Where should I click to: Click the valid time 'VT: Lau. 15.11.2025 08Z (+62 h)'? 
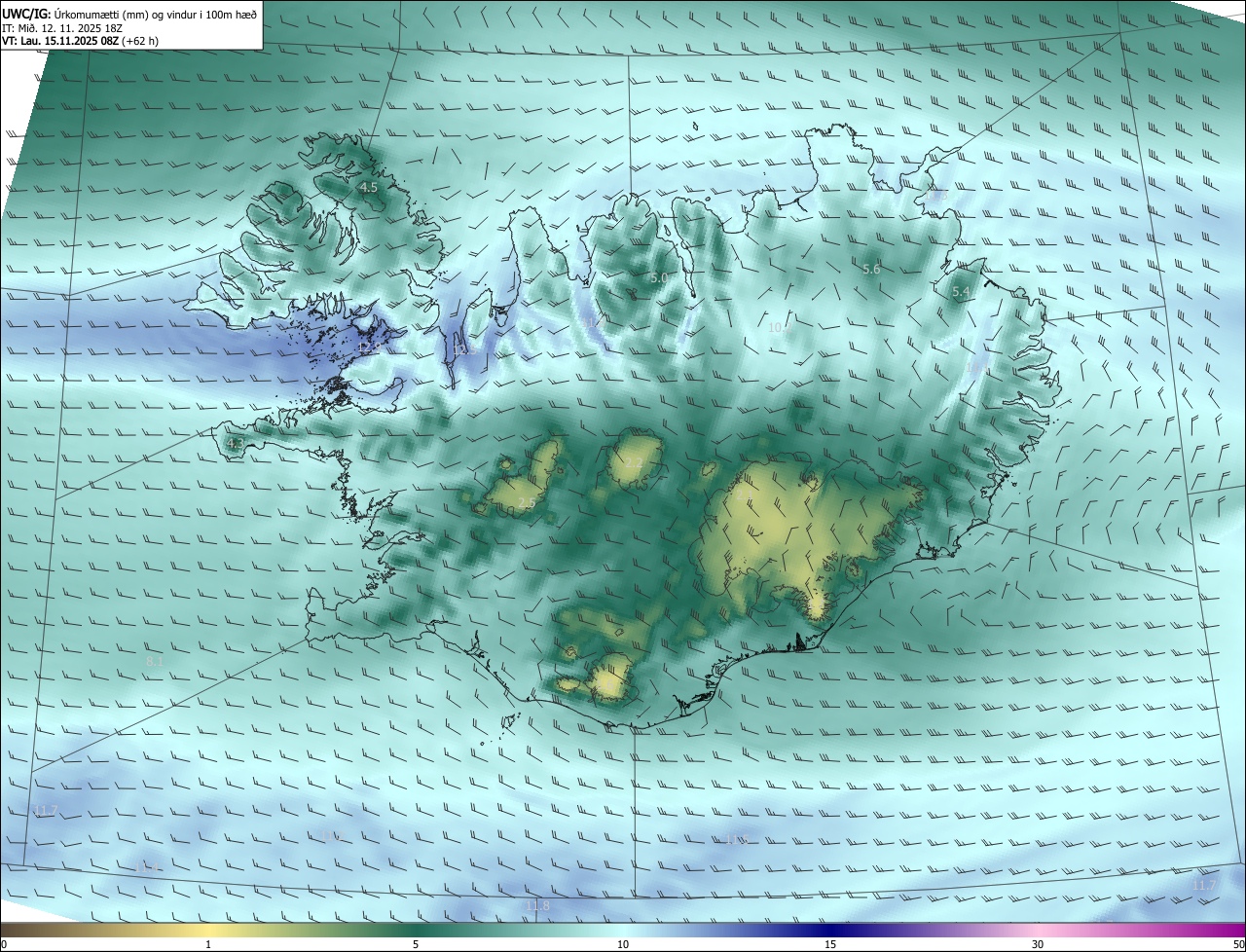tap(80, 42)
